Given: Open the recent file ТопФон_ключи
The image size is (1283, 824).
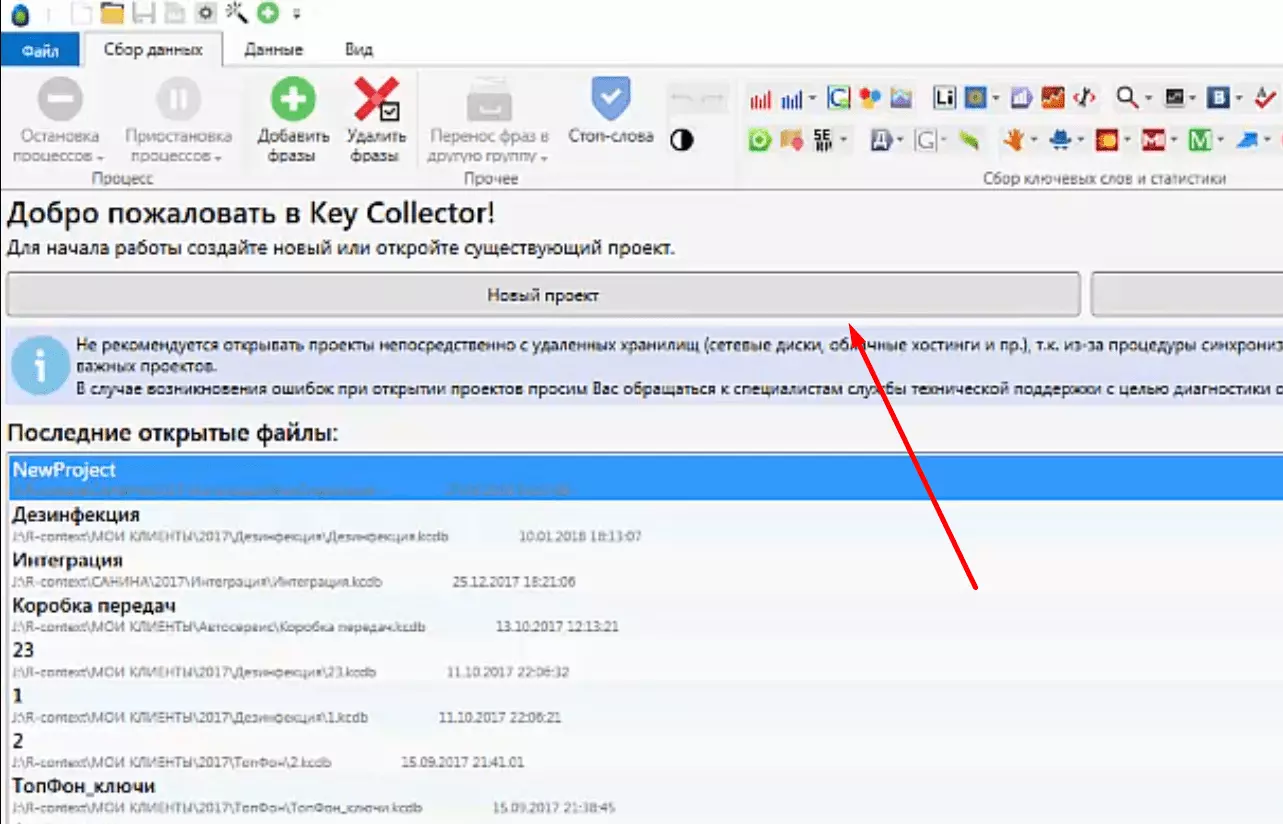Looking at the screenshot, I should [646, 795].
